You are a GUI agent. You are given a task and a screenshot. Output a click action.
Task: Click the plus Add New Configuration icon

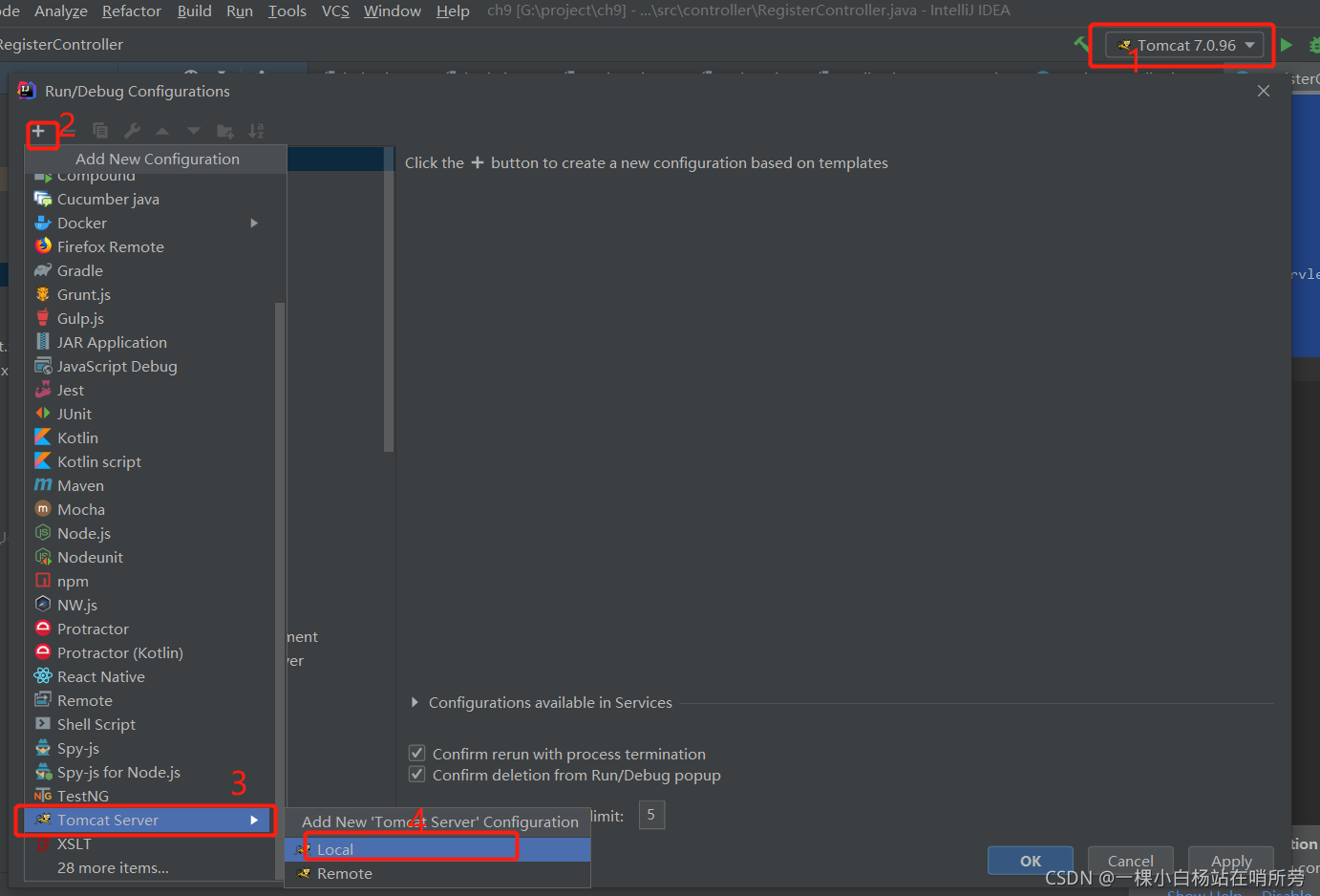click(38, 131)
